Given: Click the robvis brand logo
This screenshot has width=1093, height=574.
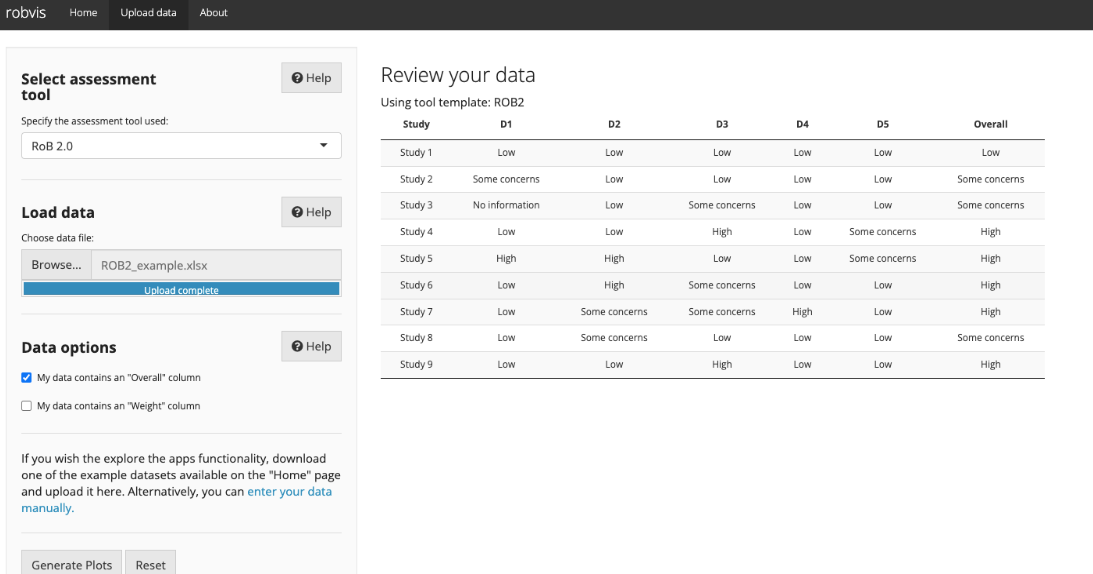Looking at the screenshot, I should pyautogui.click(x=26, y=13).
